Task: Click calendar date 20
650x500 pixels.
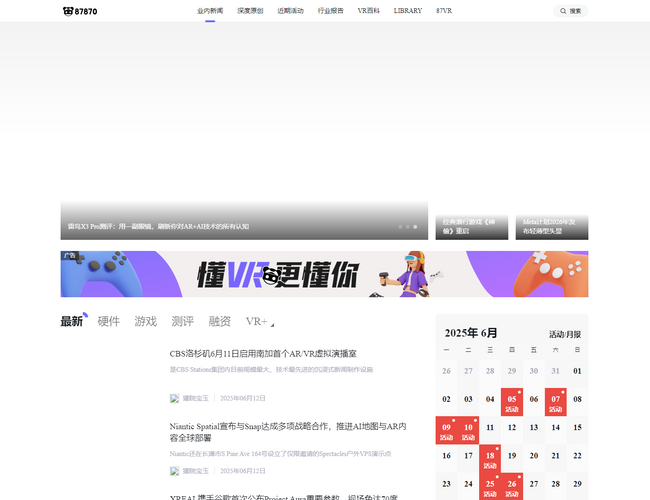Action: click(x=534, y=456)
